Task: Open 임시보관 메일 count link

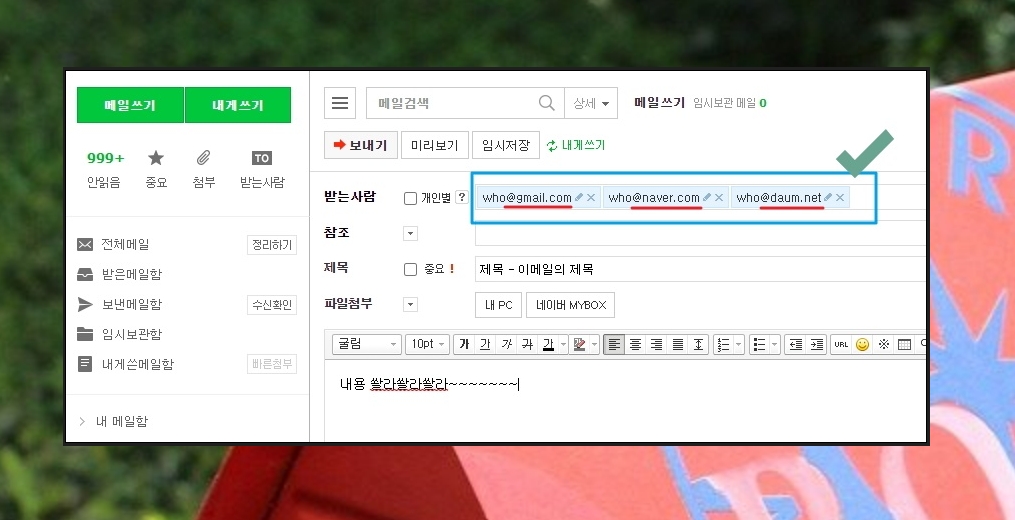Action: pyautogui.click(x=730, y=103)
